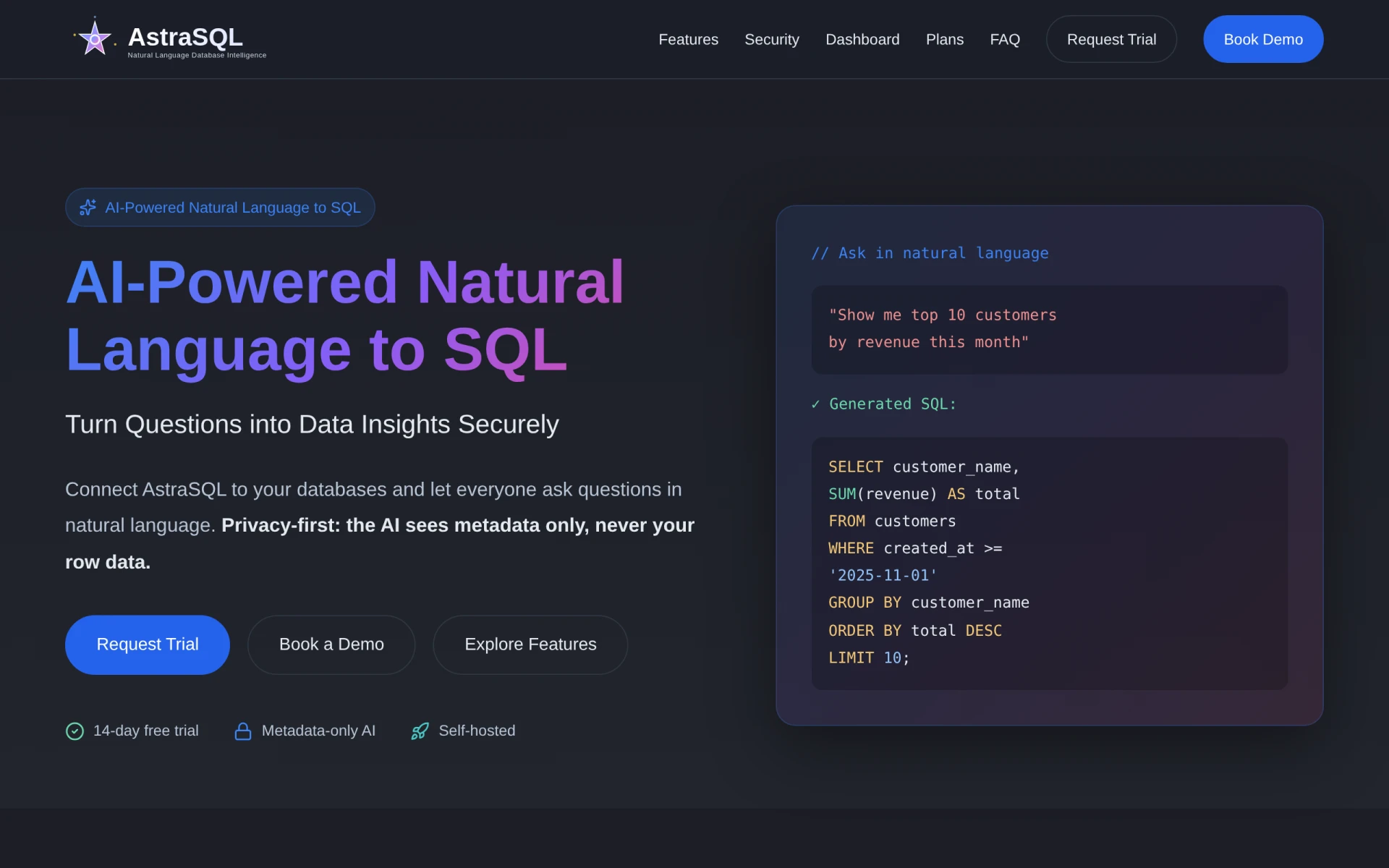This screenshot has width=1389, height=868.
Task: Click Request Trial in the header
Action: click(x=1111, y=39)
